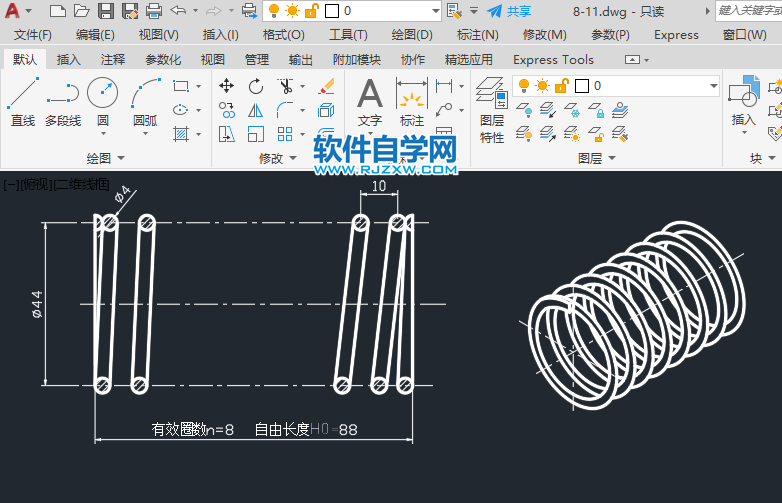Switch to the Express Tools ribbon tab

click(553, 60)
